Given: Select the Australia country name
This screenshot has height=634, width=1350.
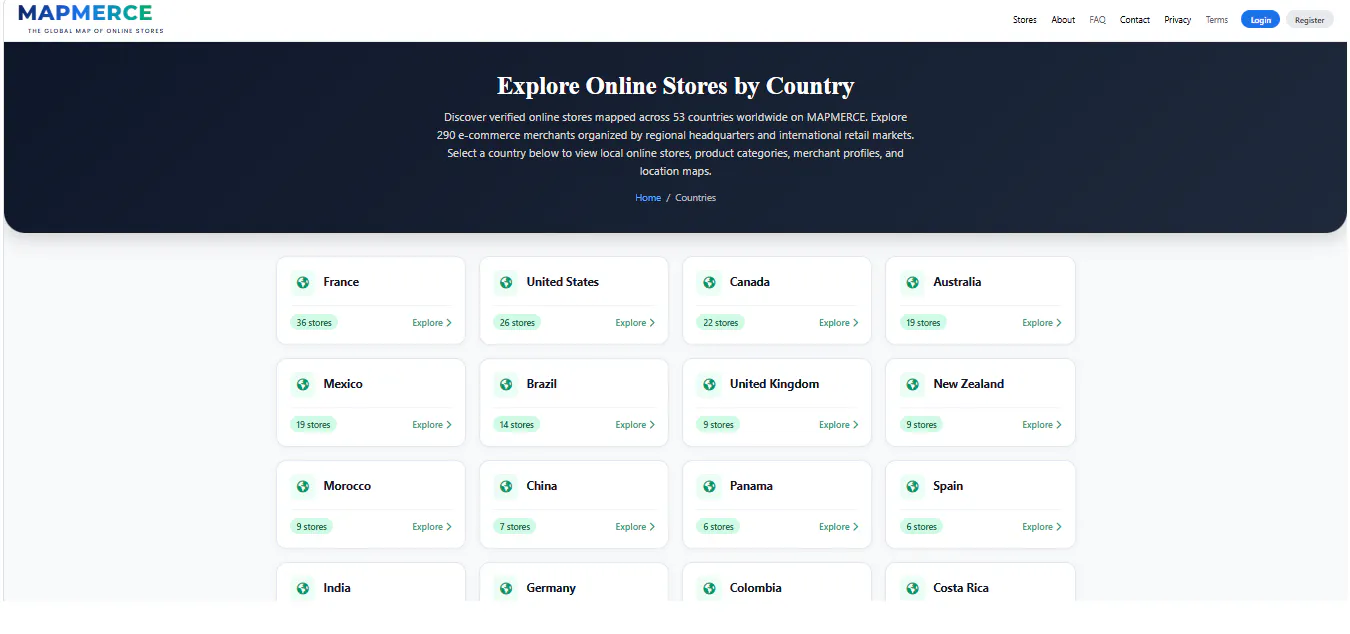Looking at the screenshot, I should 957,282.
